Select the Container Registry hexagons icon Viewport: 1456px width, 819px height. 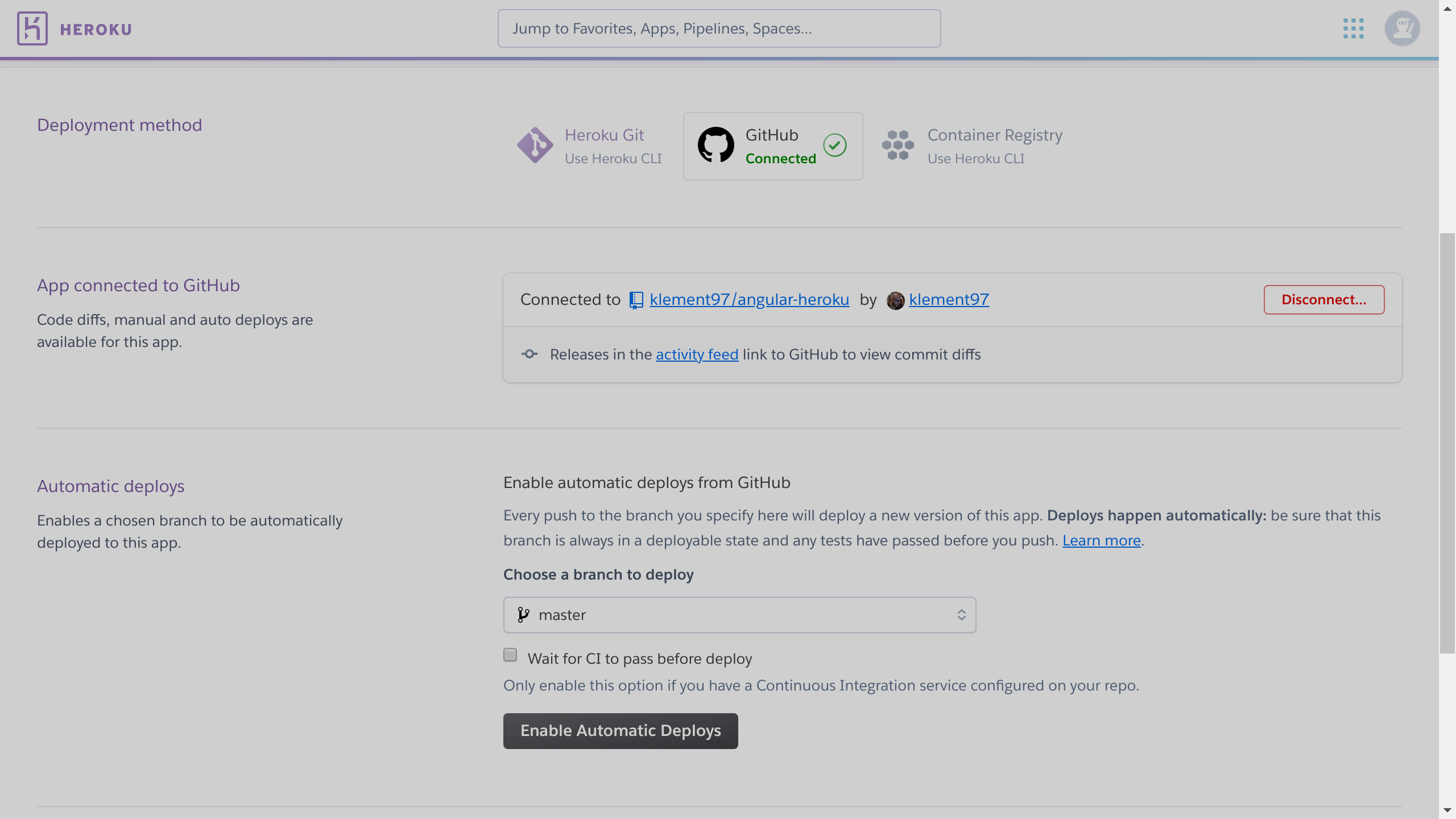pos(897,145)
